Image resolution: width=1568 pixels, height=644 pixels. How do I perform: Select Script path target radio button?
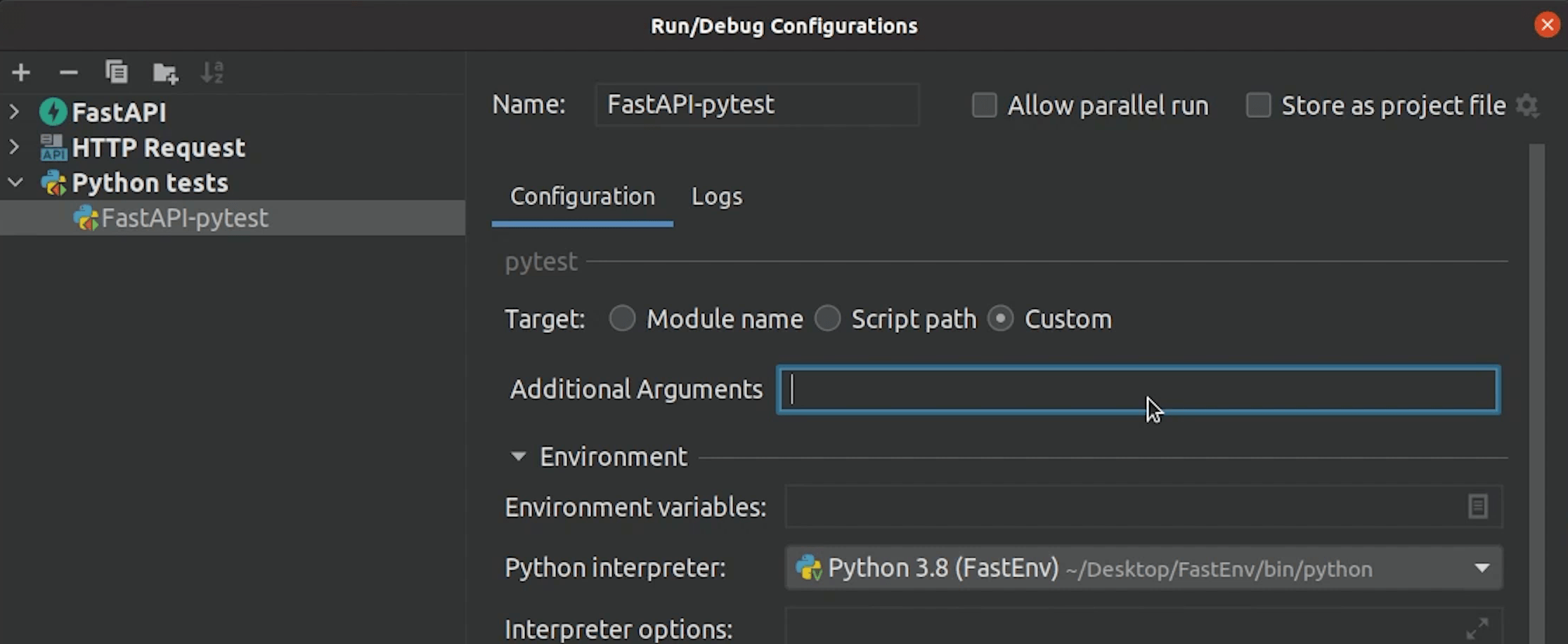tap(827, 319)
